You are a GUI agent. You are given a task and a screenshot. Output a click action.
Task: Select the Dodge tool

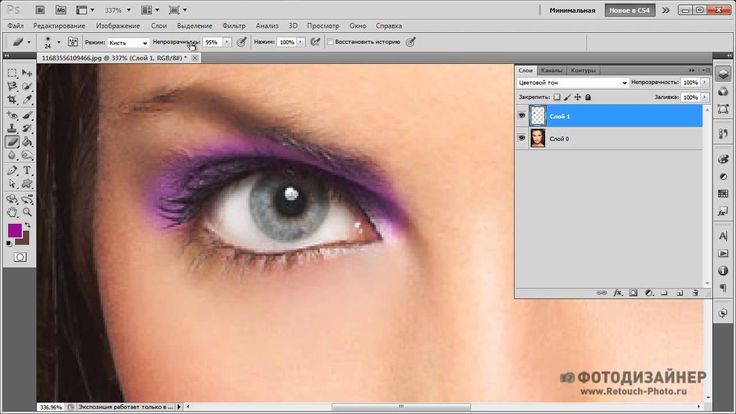tap(27, 155)
